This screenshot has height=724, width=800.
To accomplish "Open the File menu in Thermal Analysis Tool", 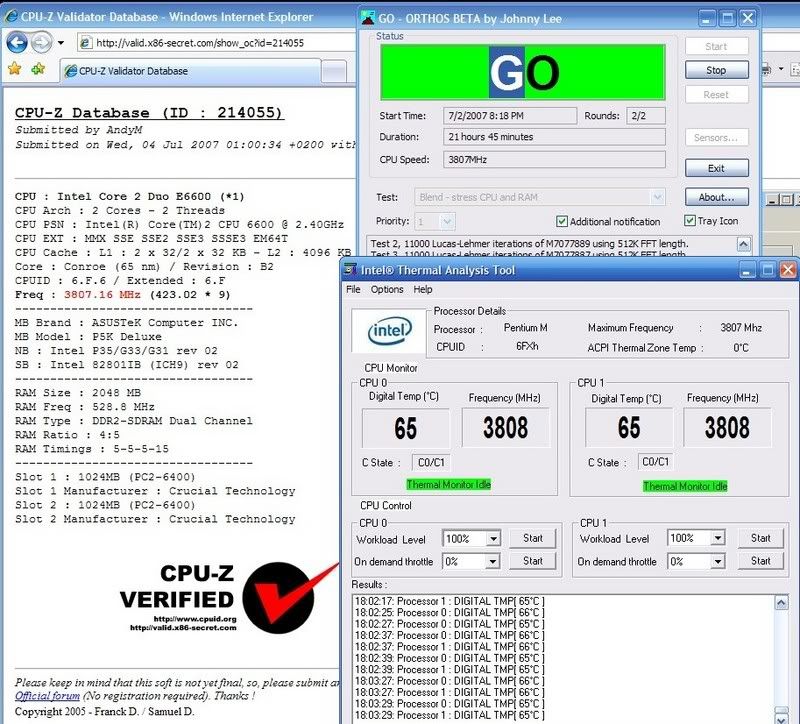I will [353, 290].
